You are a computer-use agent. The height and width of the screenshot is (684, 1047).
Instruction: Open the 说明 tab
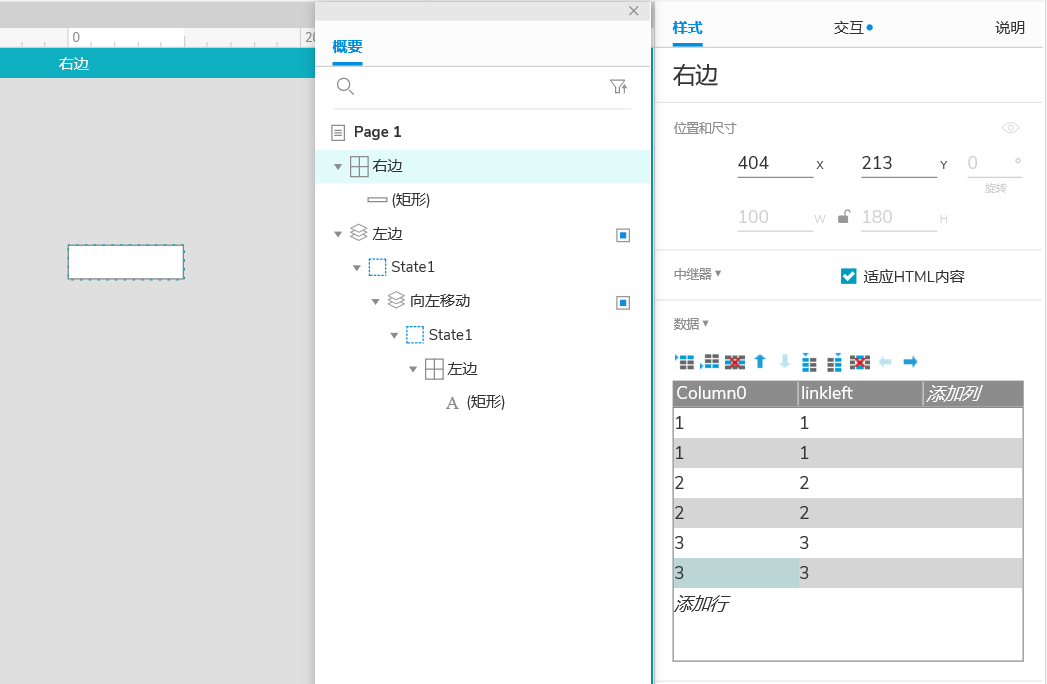coord(1010,28)
